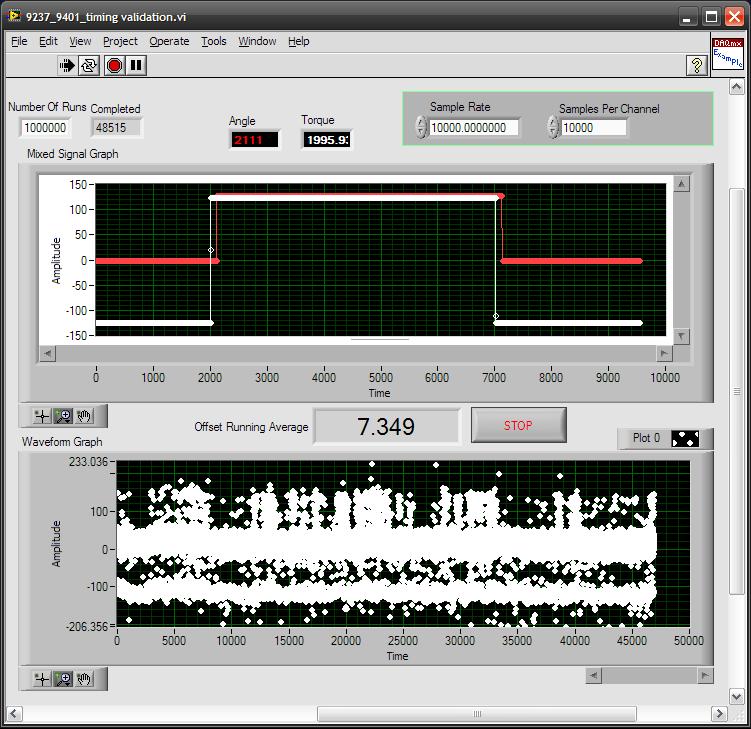Click the 233.036 maximum value on Waveform Graph Y axis

(89, 462)
